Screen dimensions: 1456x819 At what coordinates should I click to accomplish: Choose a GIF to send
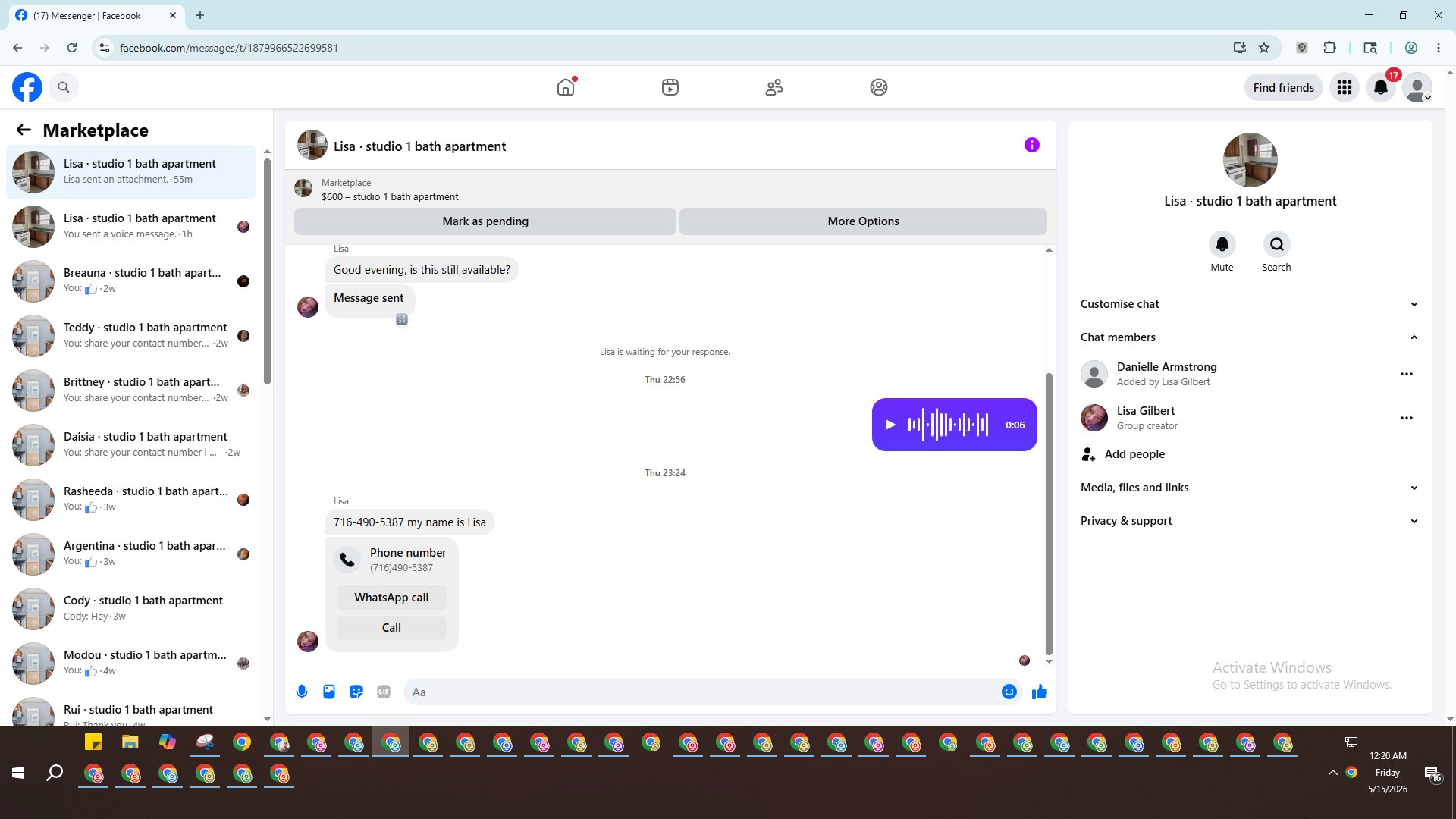pos(384,692)
